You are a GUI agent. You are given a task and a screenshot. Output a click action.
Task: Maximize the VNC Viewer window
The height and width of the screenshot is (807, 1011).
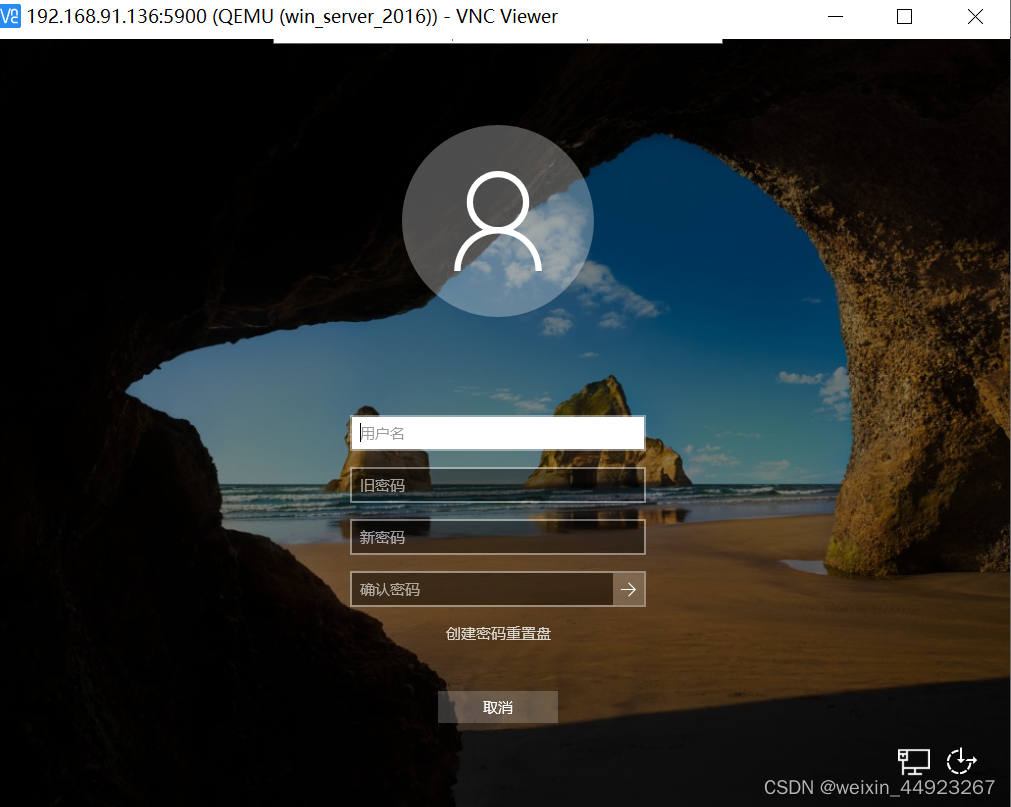pos(905,17)
